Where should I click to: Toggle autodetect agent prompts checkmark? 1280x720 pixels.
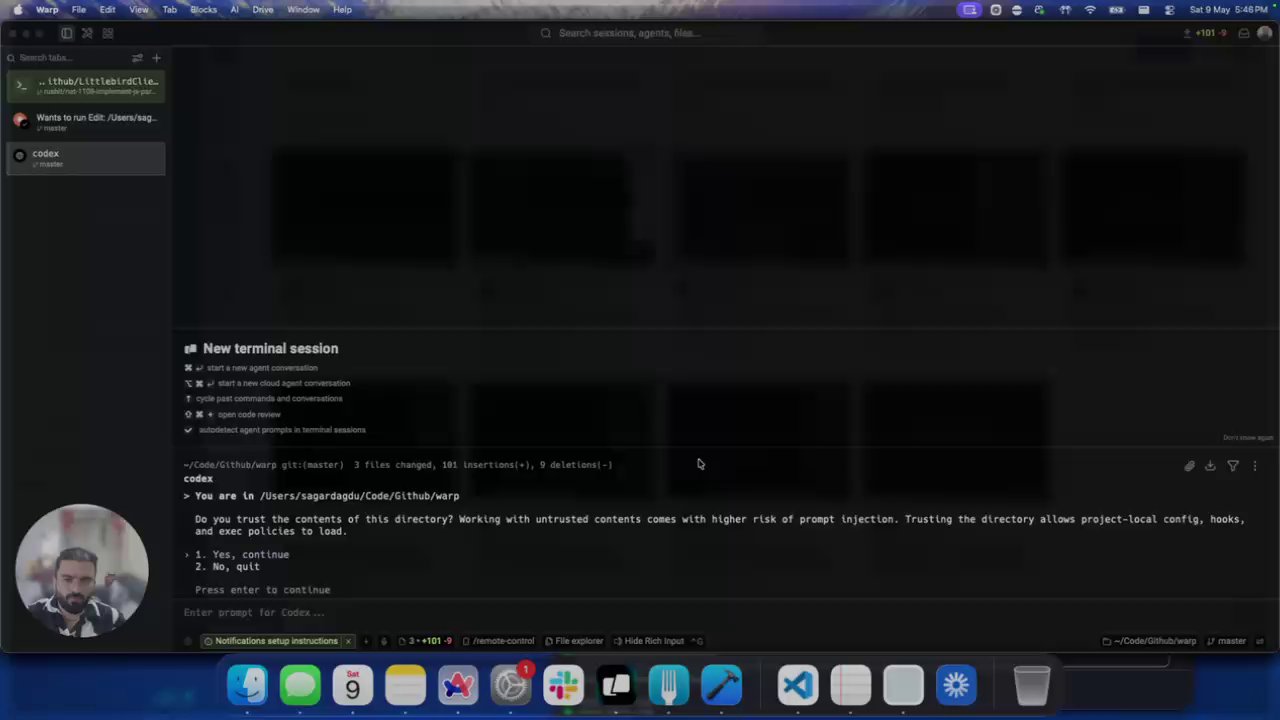click(188, 430)
